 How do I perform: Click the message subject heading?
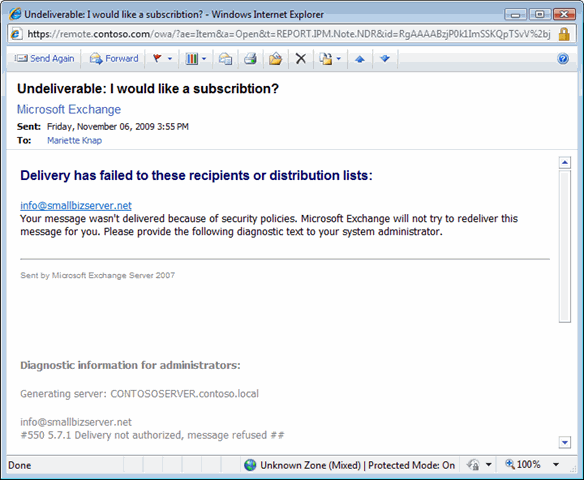(x=148, y=89)
